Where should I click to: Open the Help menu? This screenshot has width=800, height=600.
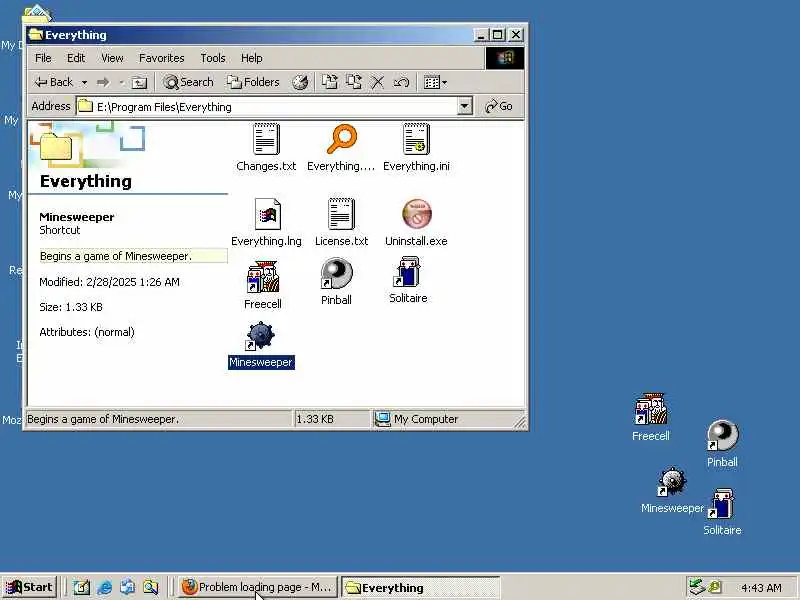coord(252,58)
